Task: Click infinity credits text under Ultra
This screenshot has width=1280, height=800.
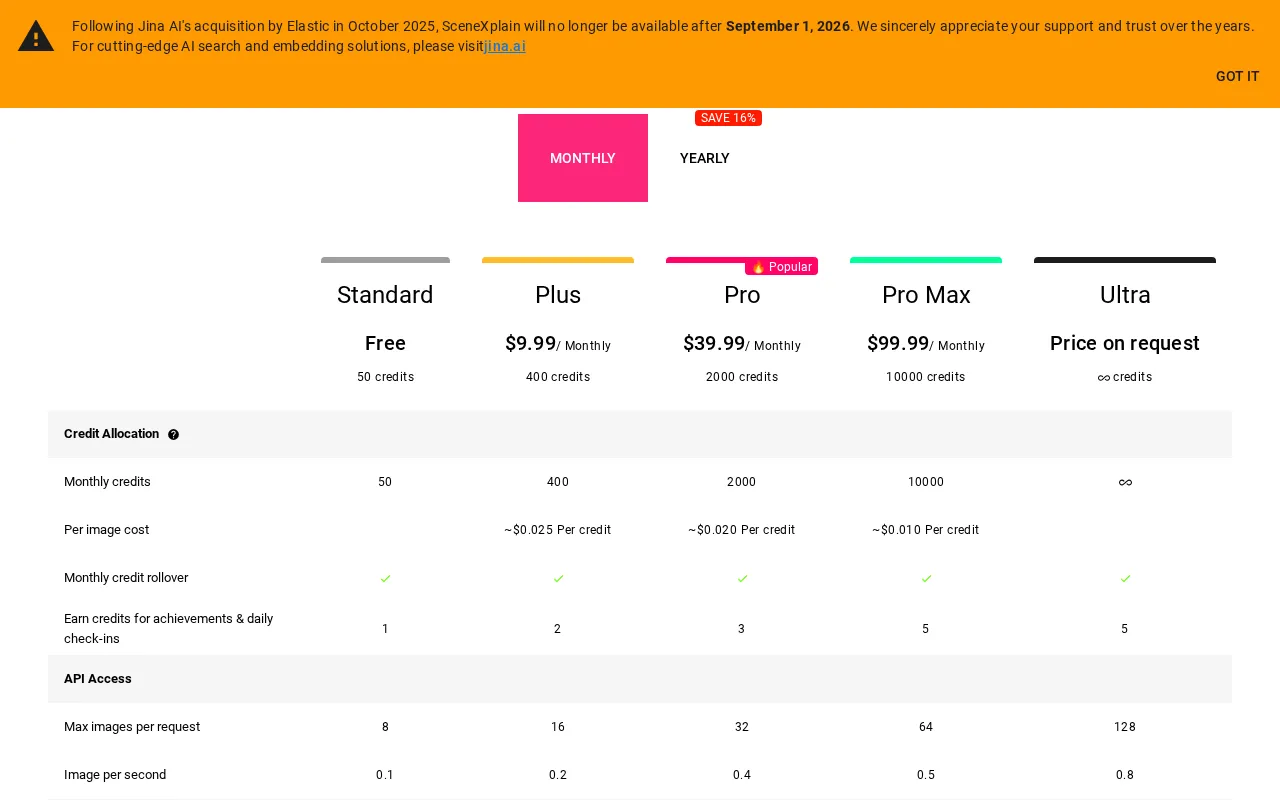Action: click(1125, 377)
